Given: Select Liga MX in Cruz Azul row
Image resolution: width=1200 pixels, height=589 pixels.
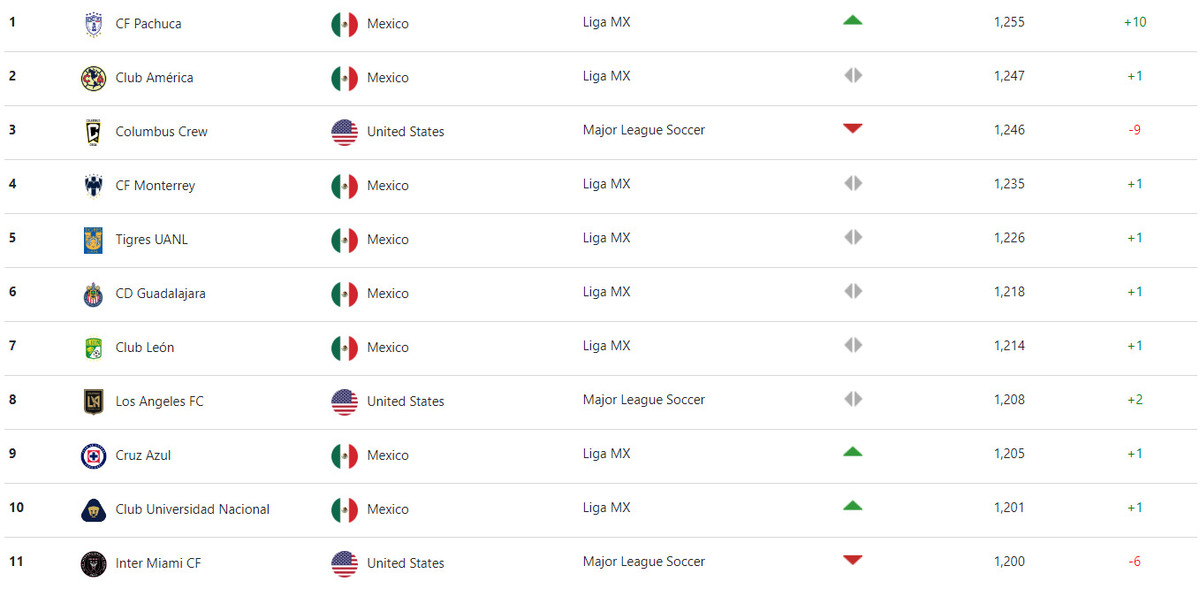Looking at the screenshot, I should click(607, 453).
